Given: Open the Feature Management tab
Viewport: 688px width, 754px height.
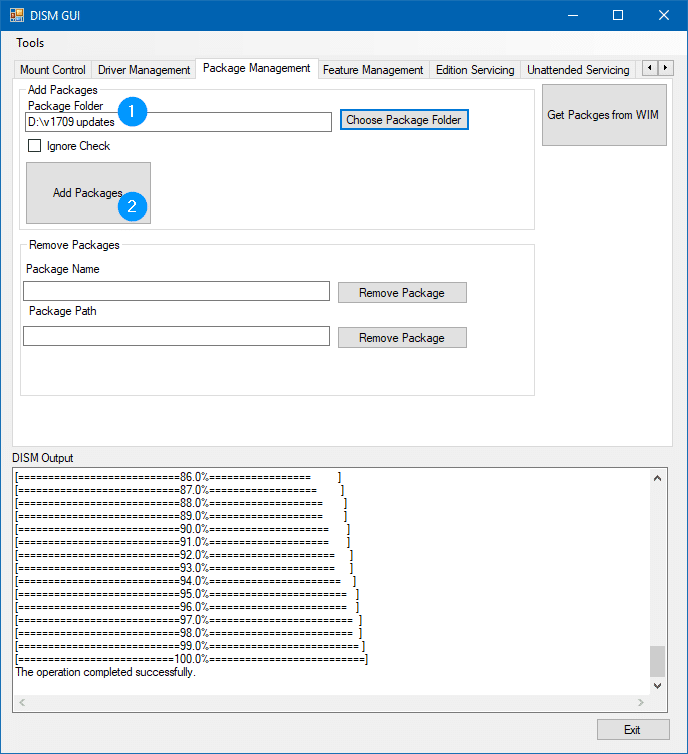Looking at the screenshot, I should 373,70.
